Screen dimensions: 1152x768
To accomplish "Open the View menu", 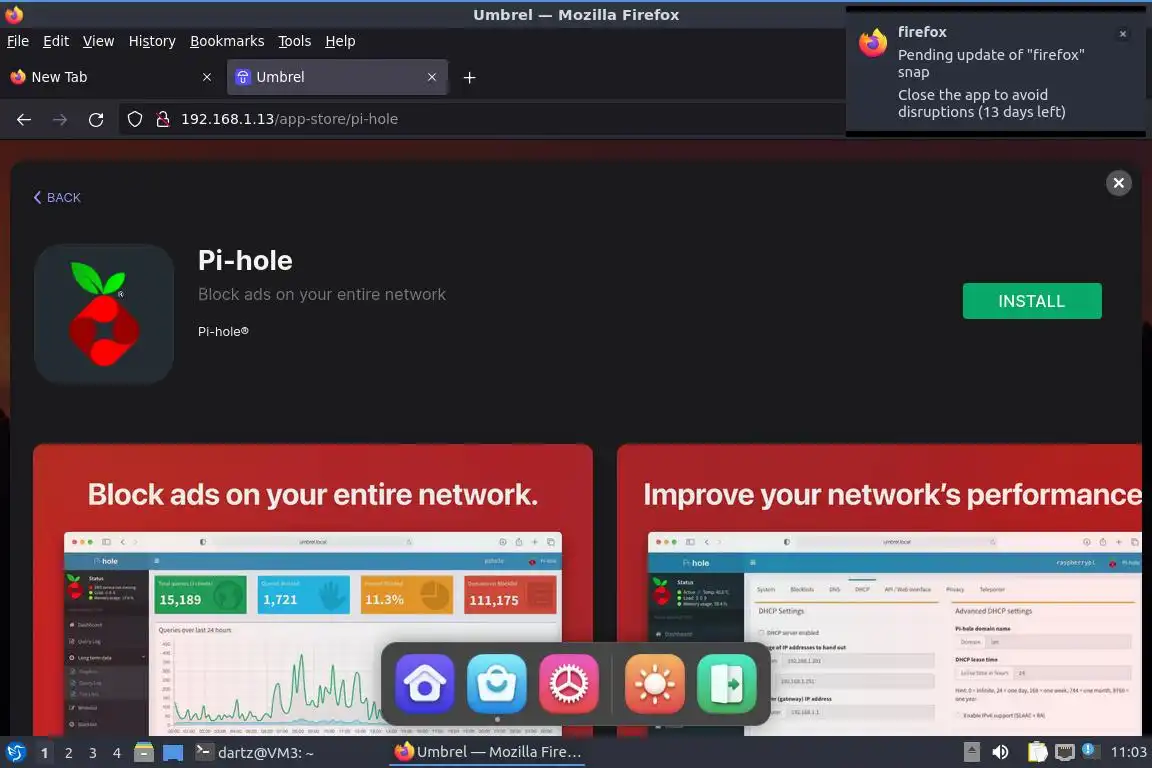I will (x=98, y=41).
